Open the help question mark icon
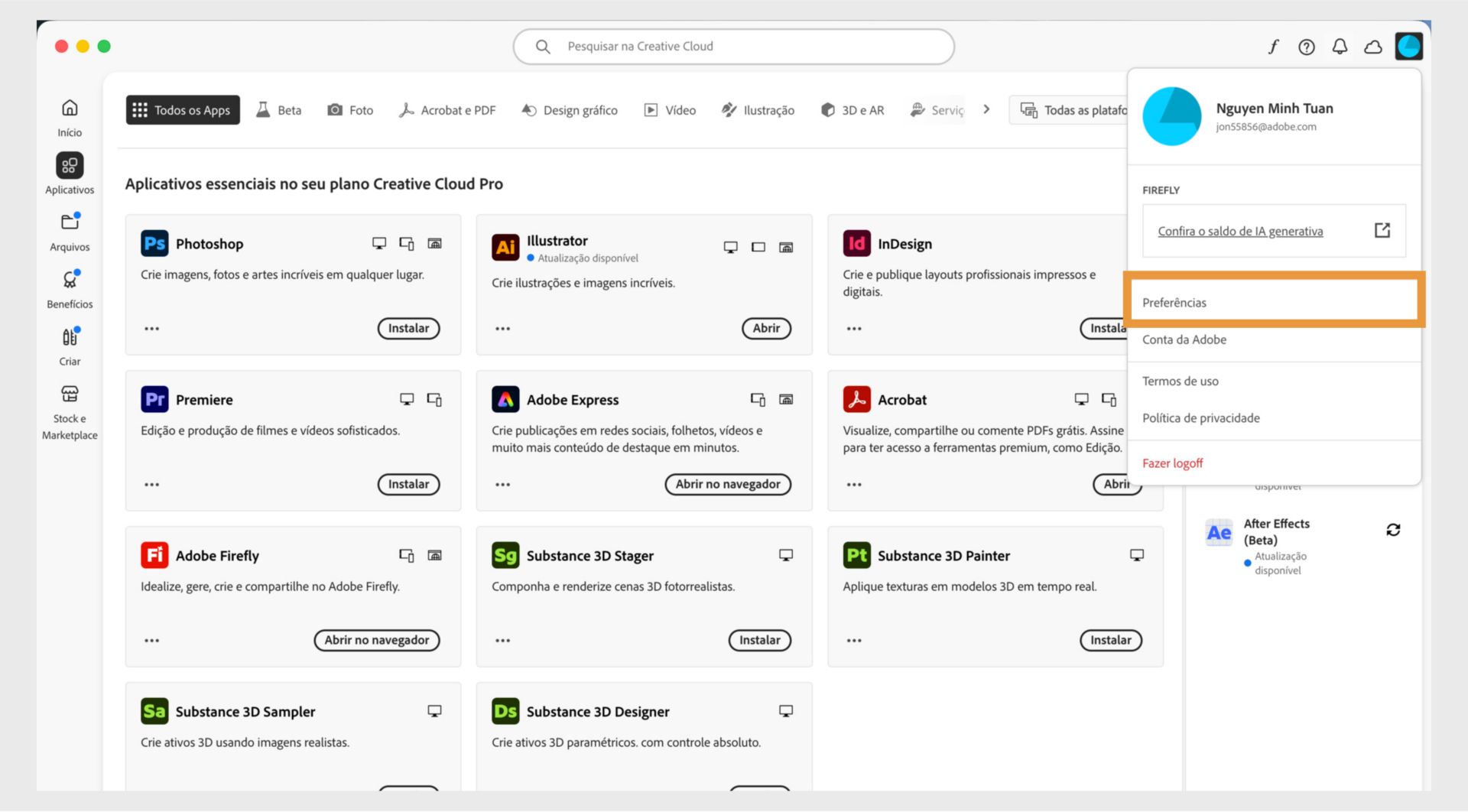This screenshot has height=812, width=1468. pos(1307,47)
